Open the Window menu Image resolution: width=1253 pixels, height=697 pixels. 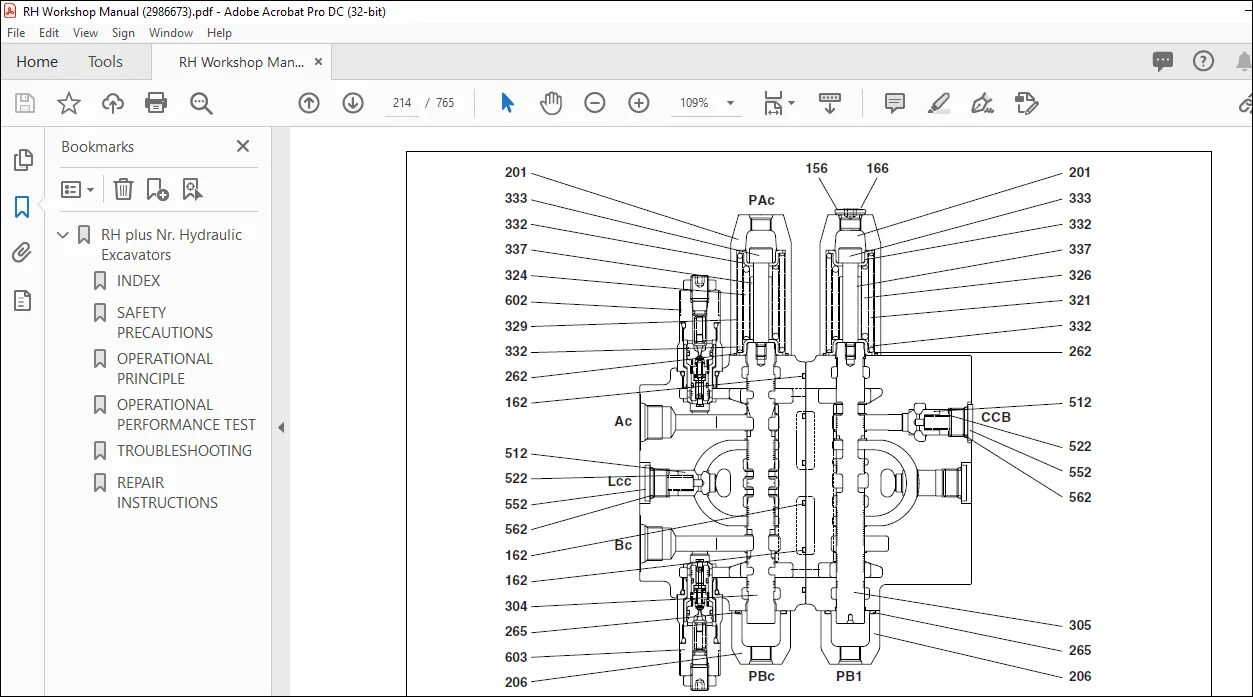[171, 33]
